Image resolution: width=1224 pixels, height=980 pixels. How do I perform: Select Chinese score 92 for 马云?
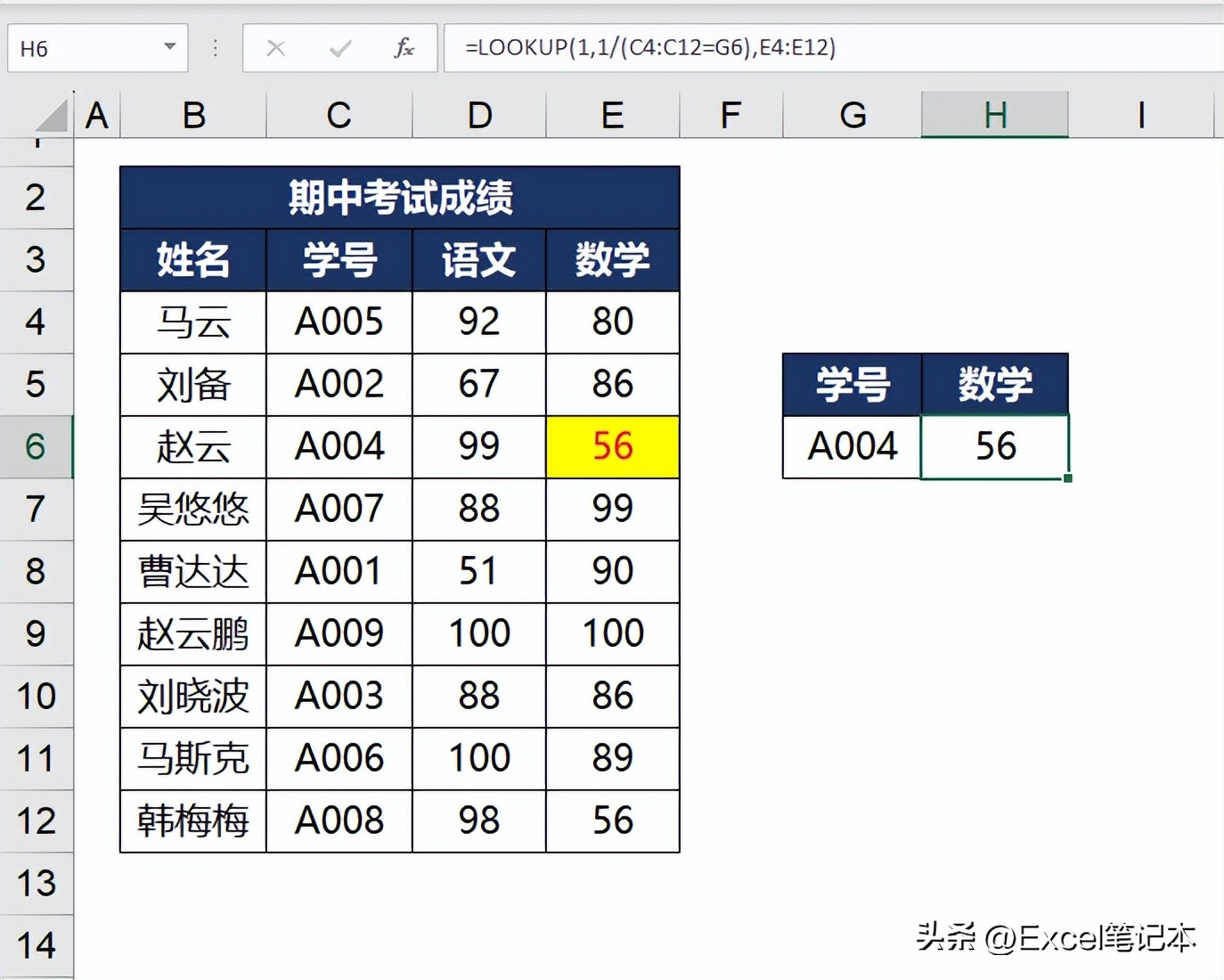coord(479,323)
